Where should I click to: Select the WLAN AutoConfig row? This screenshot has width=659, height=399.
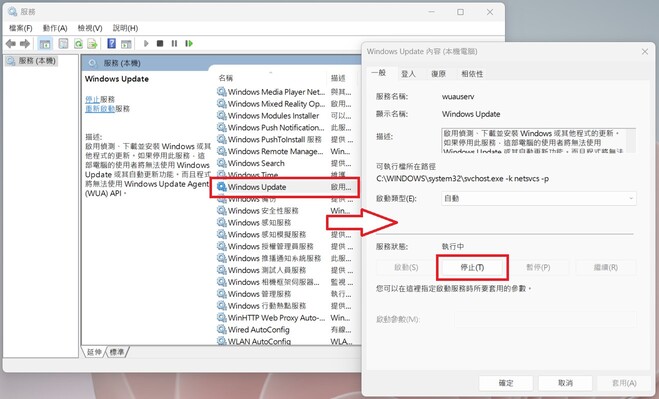[285, 341]
